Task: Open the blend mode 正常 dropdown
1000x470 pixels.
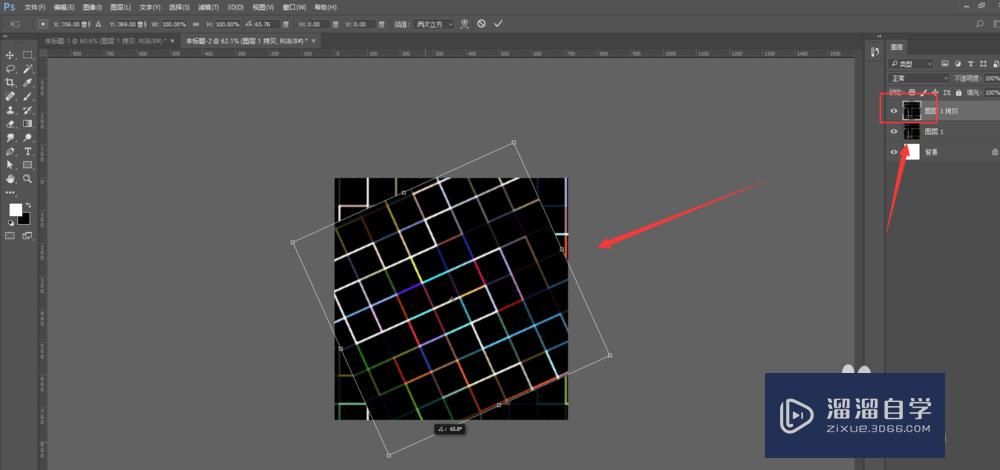Action: click(x=920, y=78)
